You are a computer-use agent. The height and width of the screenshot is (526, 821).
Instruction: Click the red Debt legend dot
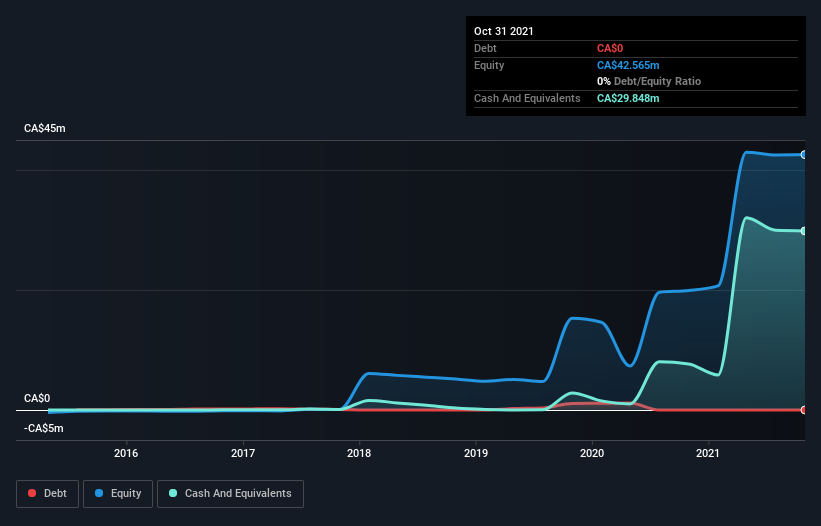[x=32, y=493]
